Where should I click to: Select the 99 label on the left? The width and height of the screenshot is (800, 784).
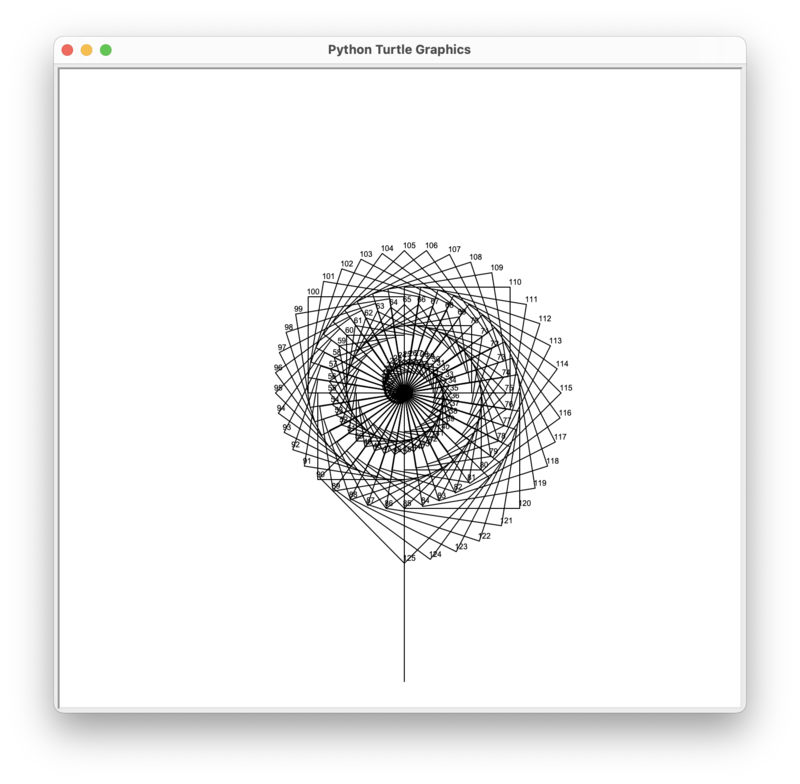(x=298, y=309)
